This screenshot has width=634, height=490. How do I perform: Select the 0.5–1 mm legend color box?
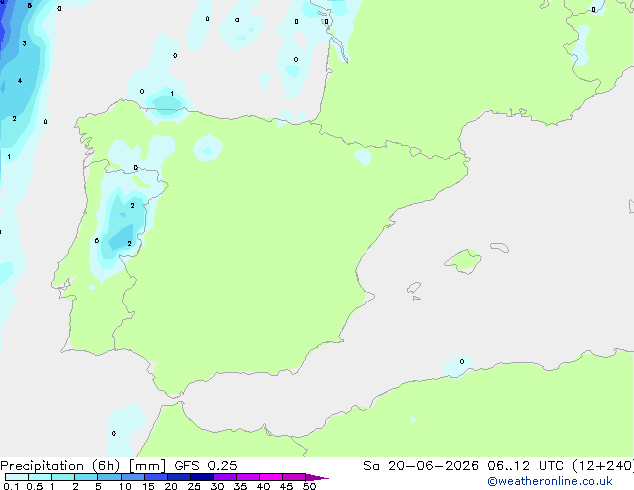(40, 477)
